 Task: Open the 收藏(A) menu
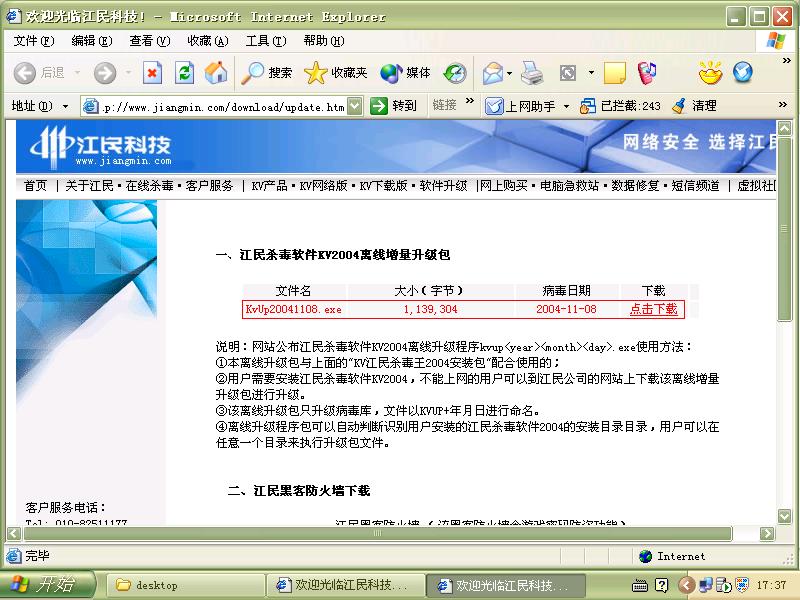208,41
